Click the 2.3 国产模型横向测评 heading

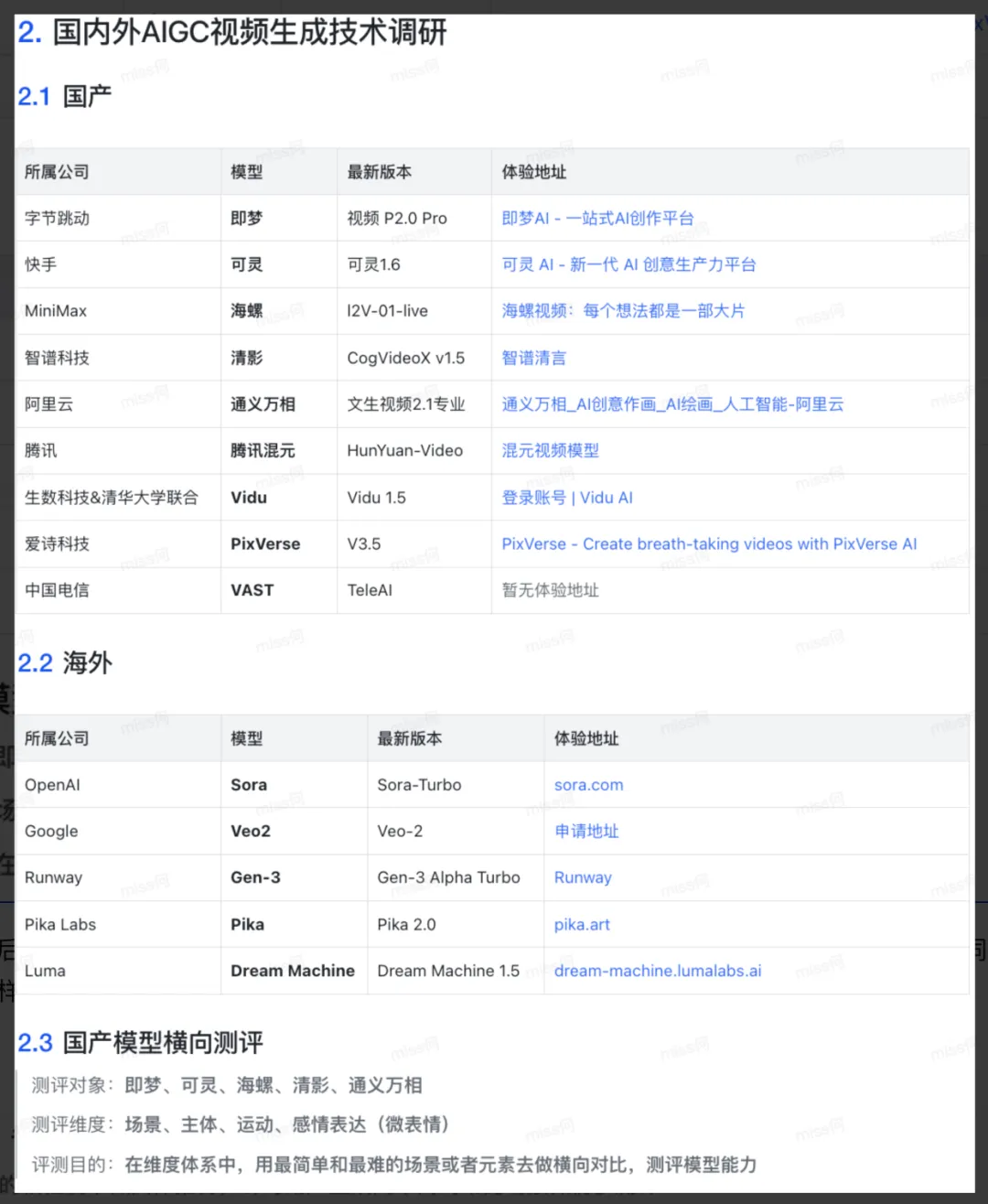(x=140, y=1042)
